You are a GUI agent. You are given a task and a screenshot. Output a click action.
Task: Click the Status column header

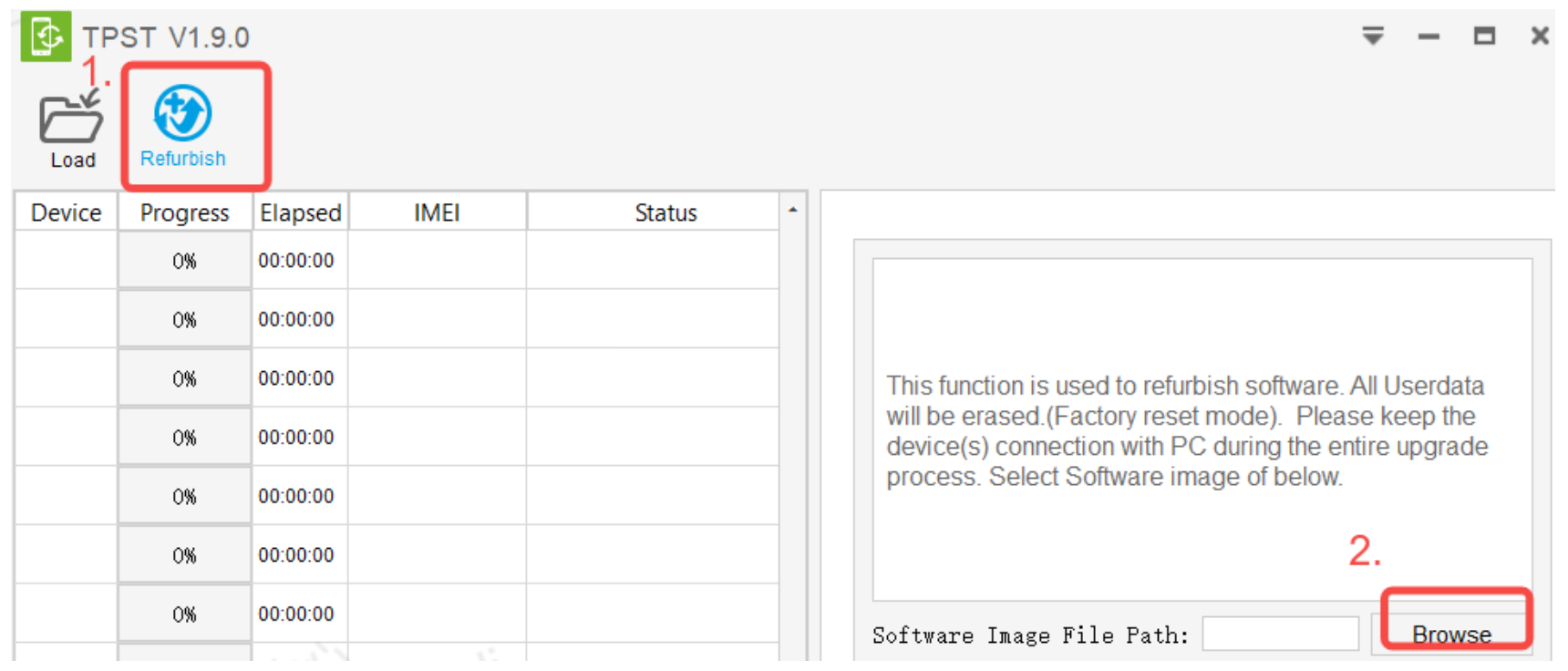(x=665, y=212)
